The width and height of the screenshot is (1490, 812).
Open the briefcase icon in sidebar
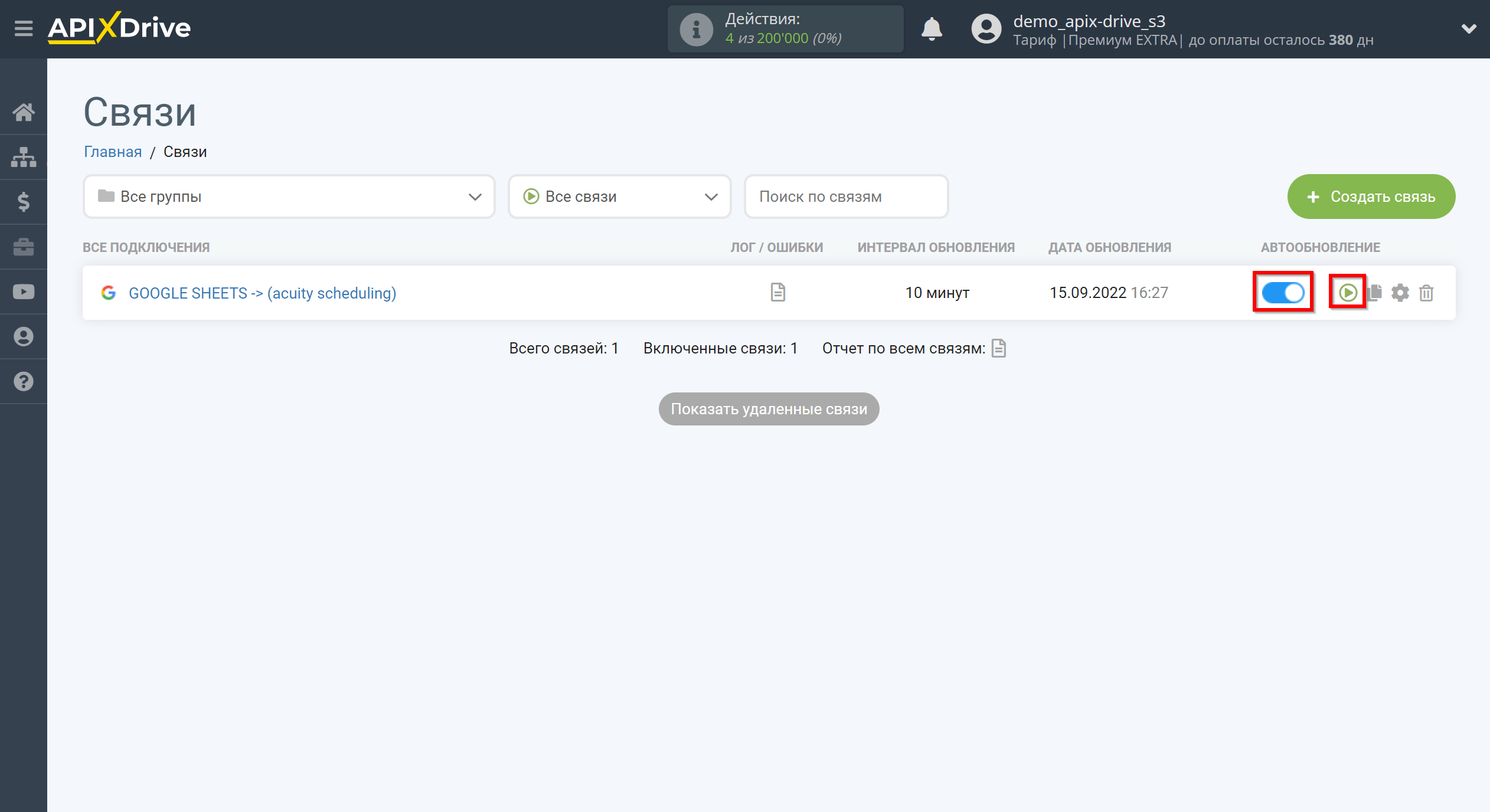click(x=24, y=247)
